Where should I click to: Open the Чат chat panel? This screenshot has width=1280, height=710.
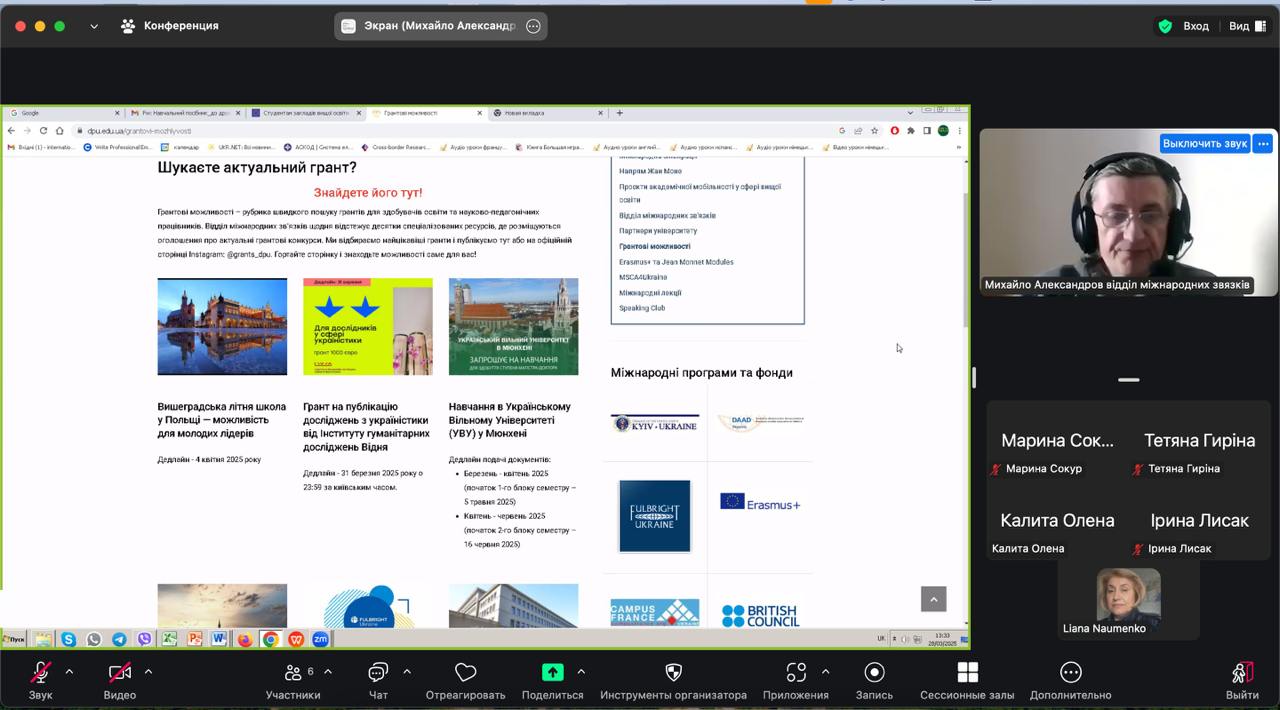(378, 682)
